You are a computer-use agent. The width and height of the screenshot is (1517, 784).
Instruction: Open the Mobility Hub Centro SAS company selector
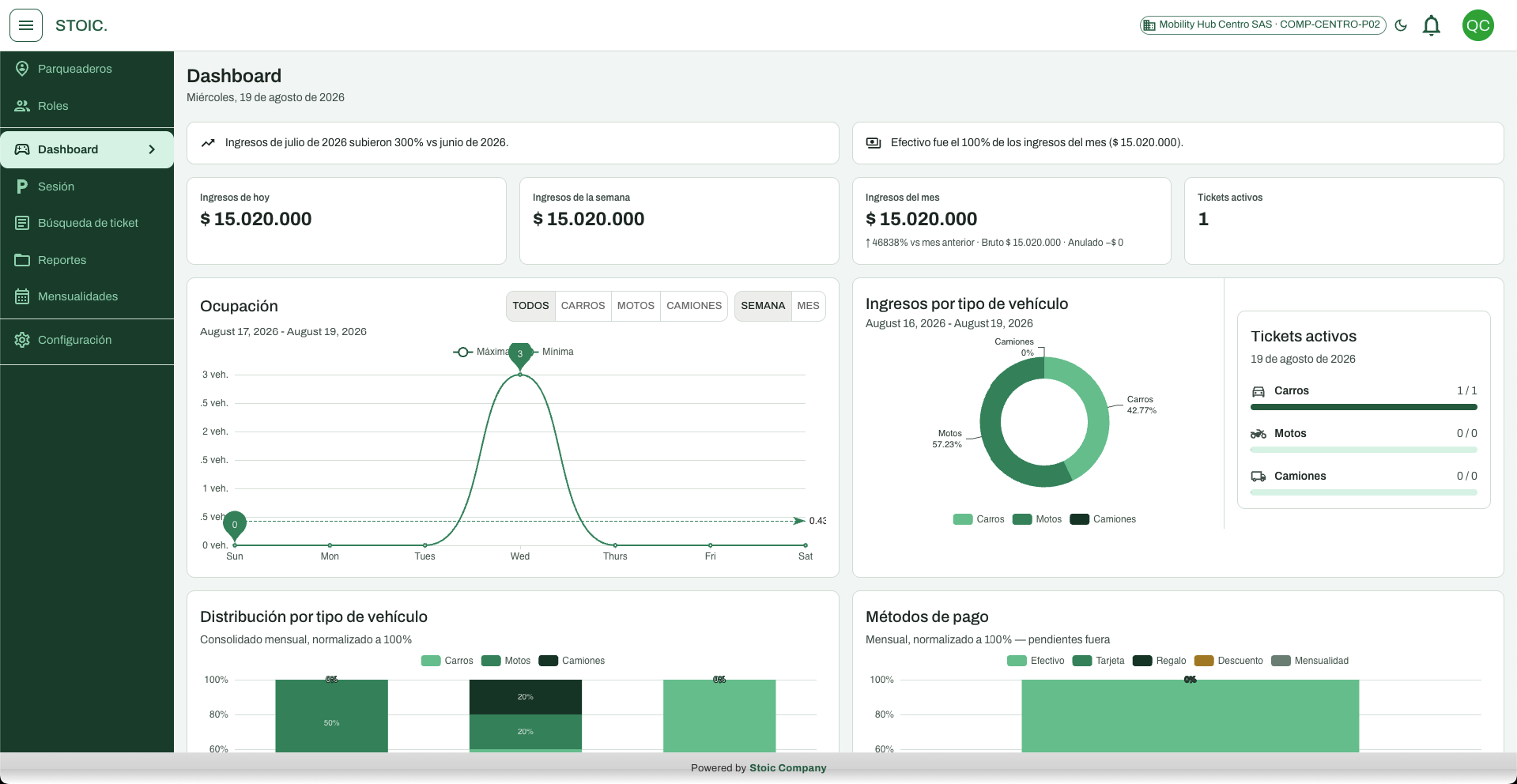[1262, 25]
